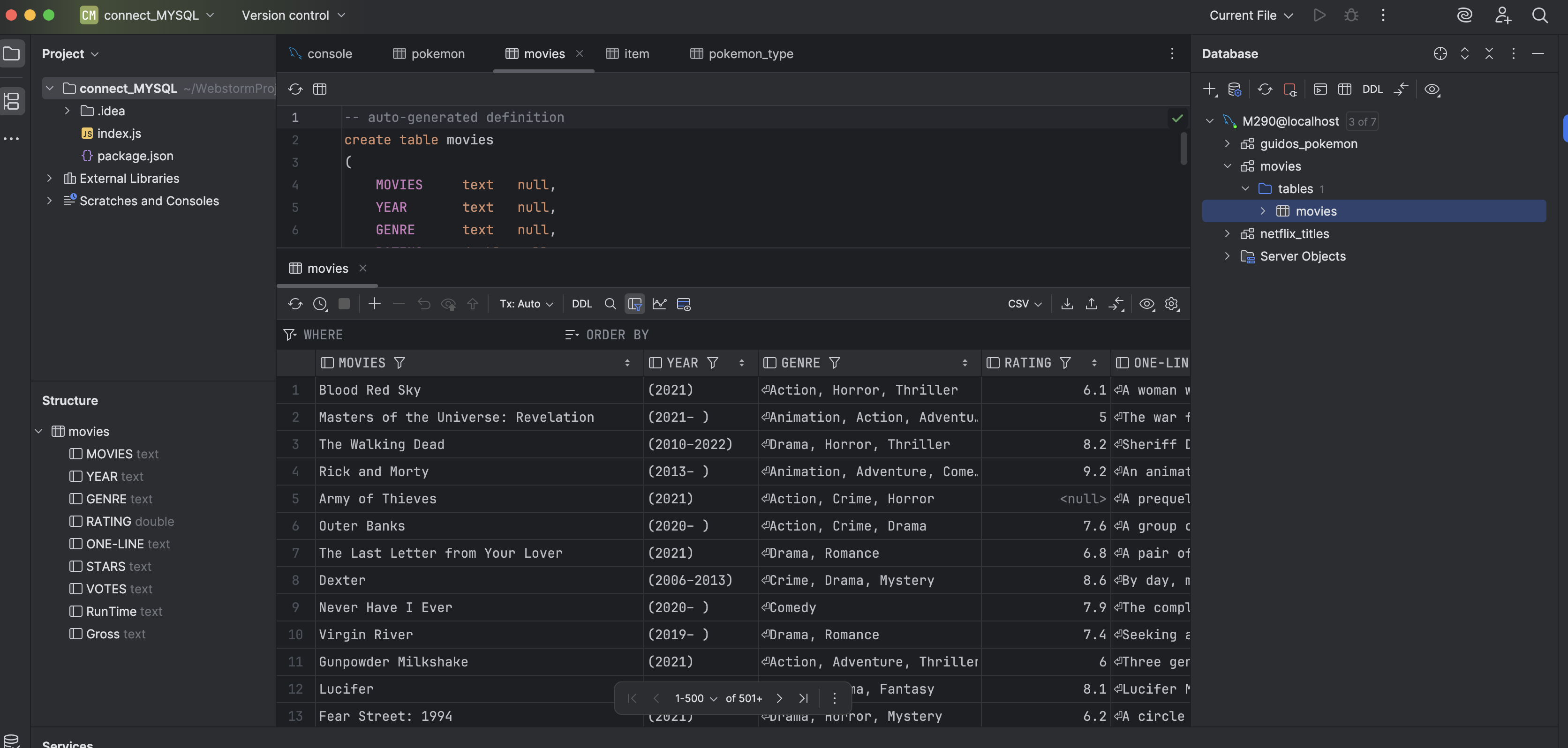
Task: Open the Tx: Auto transaction mode dropdown
Action: pyautogui.click(x=527, y=304)
